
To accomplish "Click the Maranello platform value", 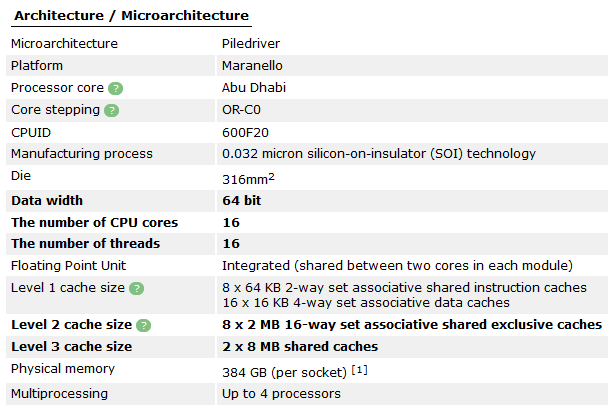I will [x=252, y=66].
